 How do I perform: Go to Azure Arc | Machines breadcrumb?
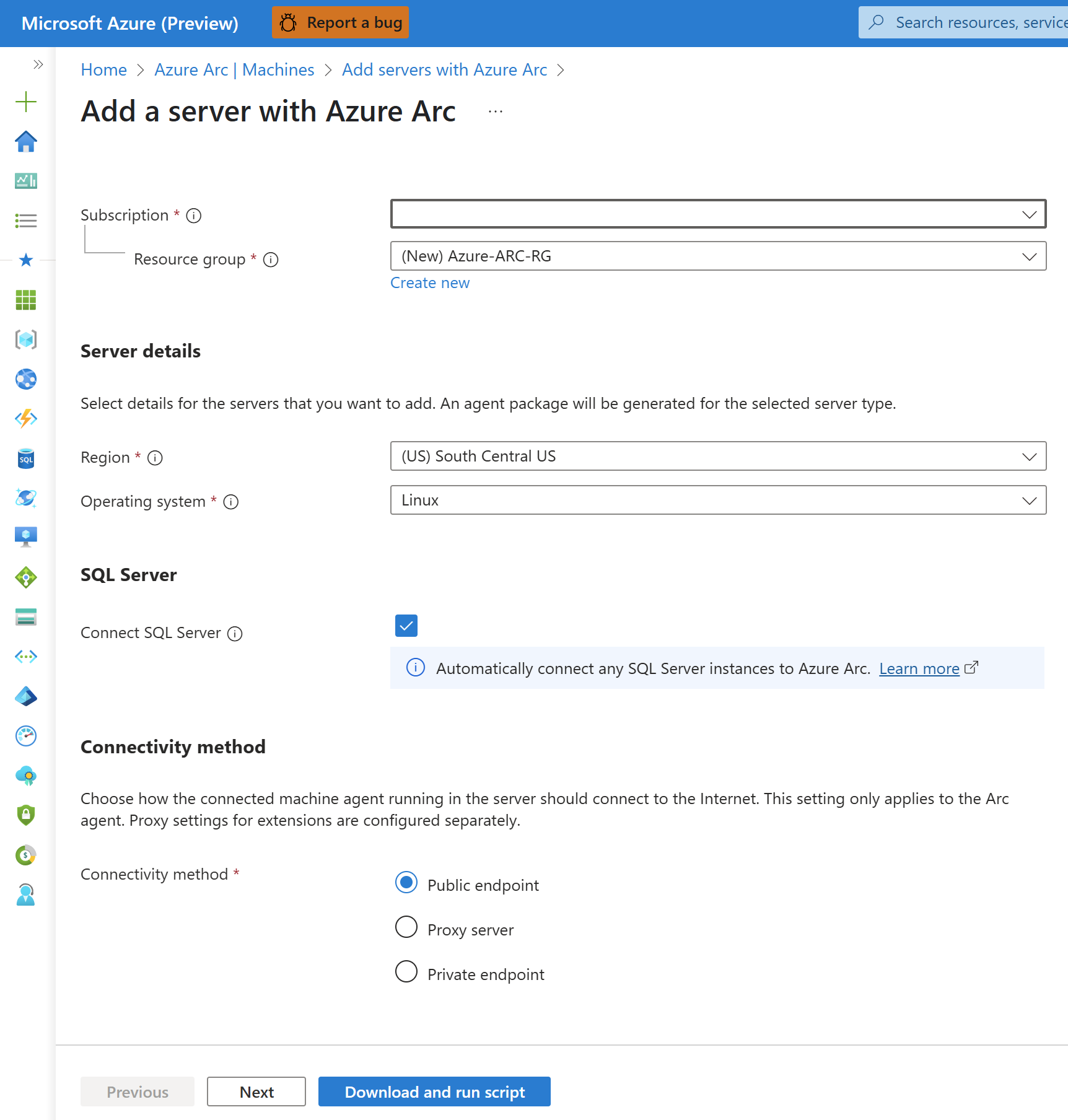point(234,70)
